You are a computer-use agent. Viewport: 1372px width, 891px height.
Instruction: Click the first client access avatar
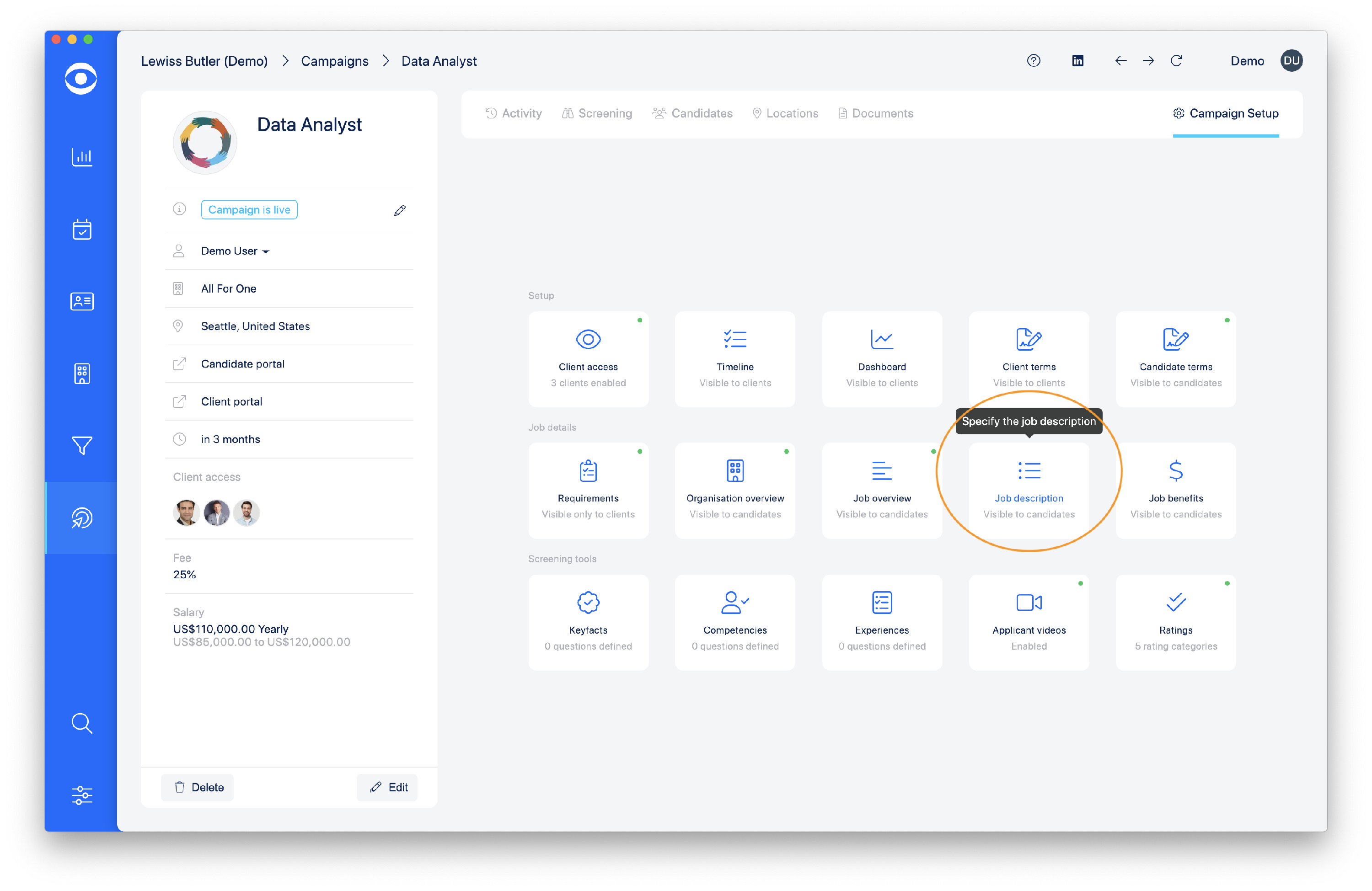coord(186,512)
